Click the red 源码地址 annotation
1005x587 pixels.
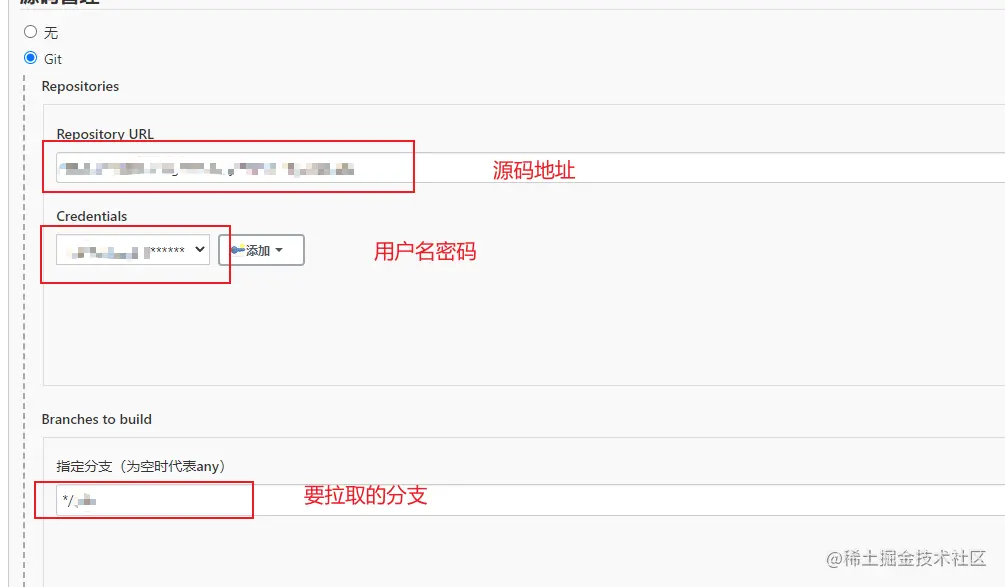tap(534, 170)
